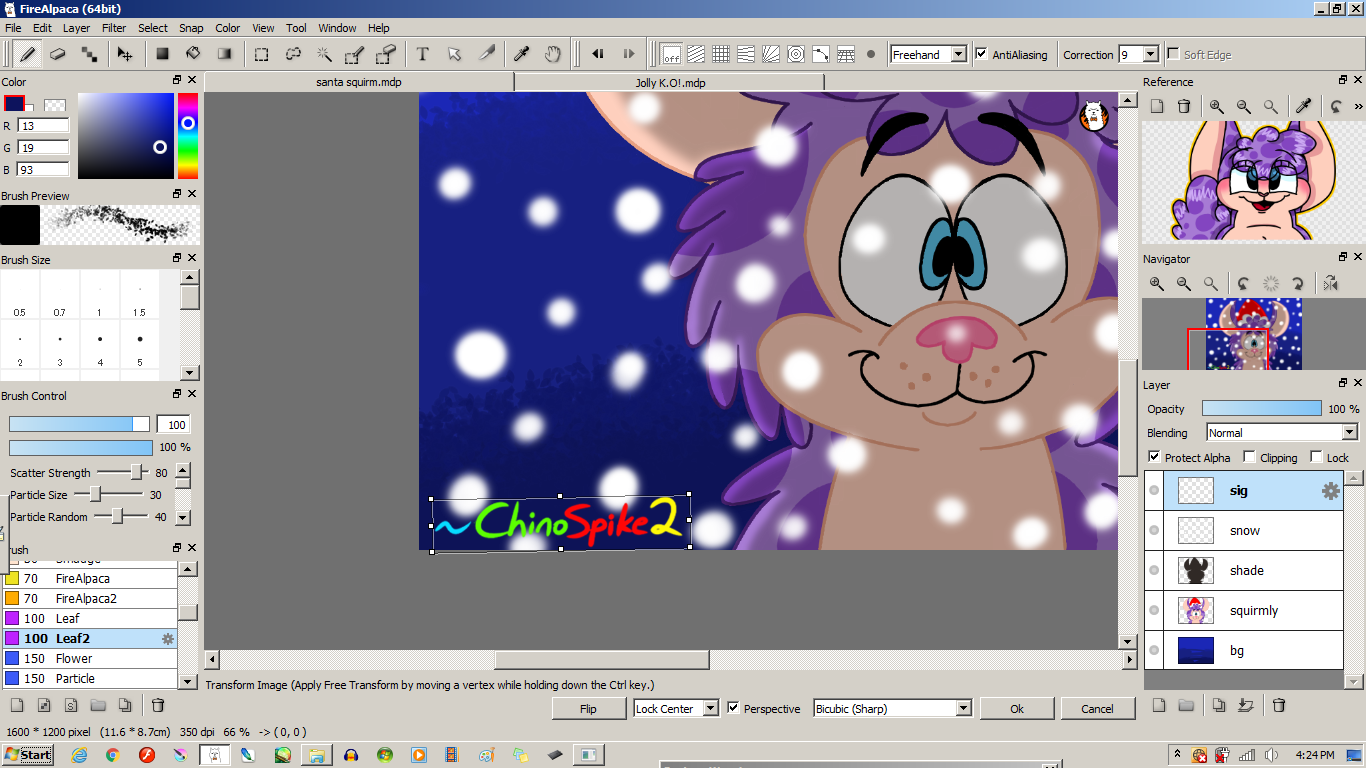This screenshot has height=768, width=1366.
Task: Select the Flower brush in list
Action: pyautogui.click(x=90, y=659)
